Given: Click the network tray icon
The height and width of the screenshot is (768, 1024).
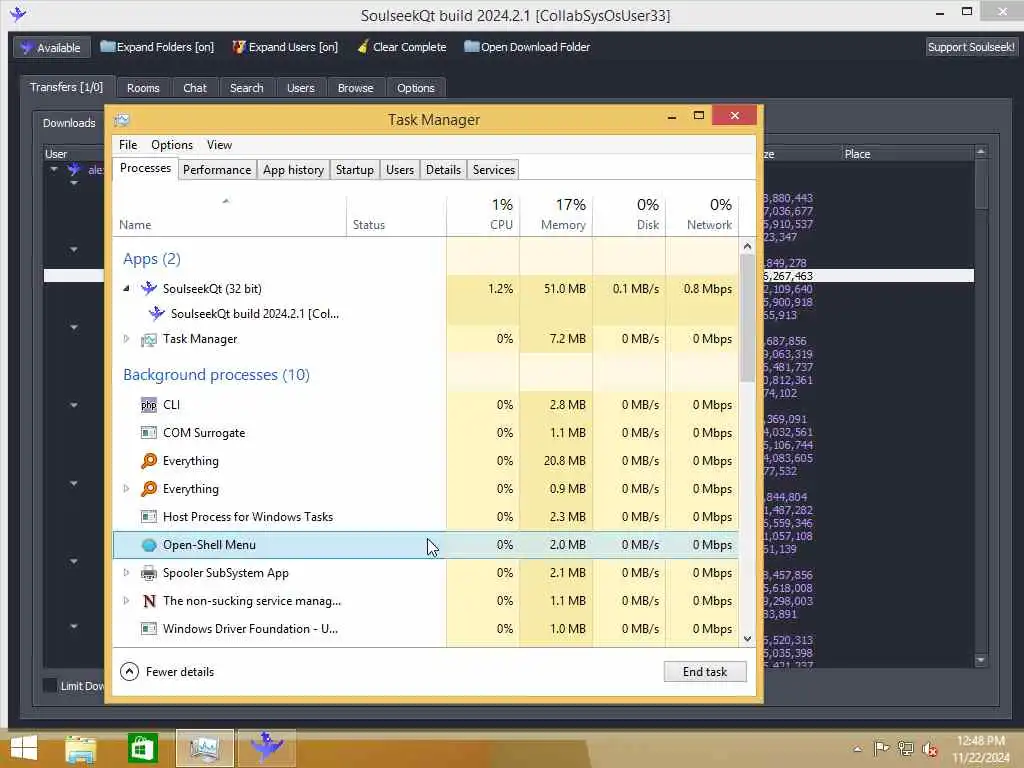Looking at the screenshot, I should [906, 748].
